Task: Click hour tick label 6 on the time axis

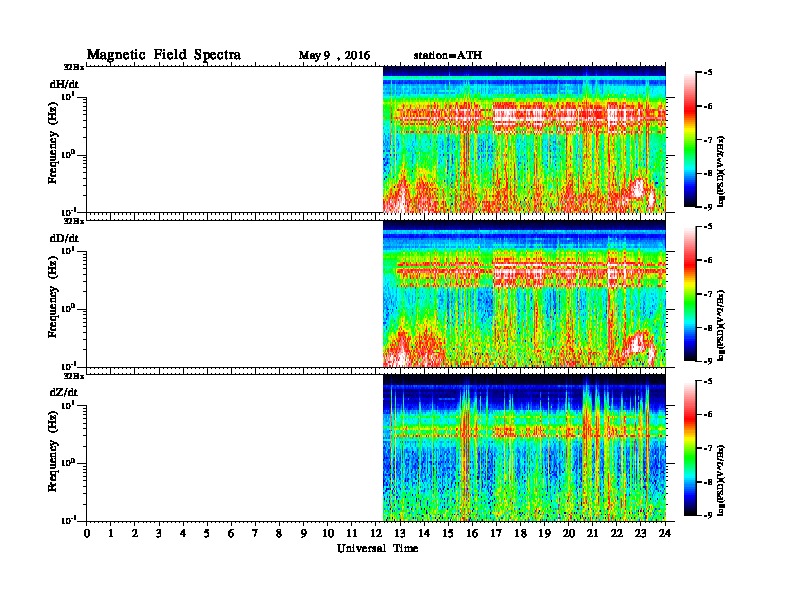Action: (x=231, y=533)
